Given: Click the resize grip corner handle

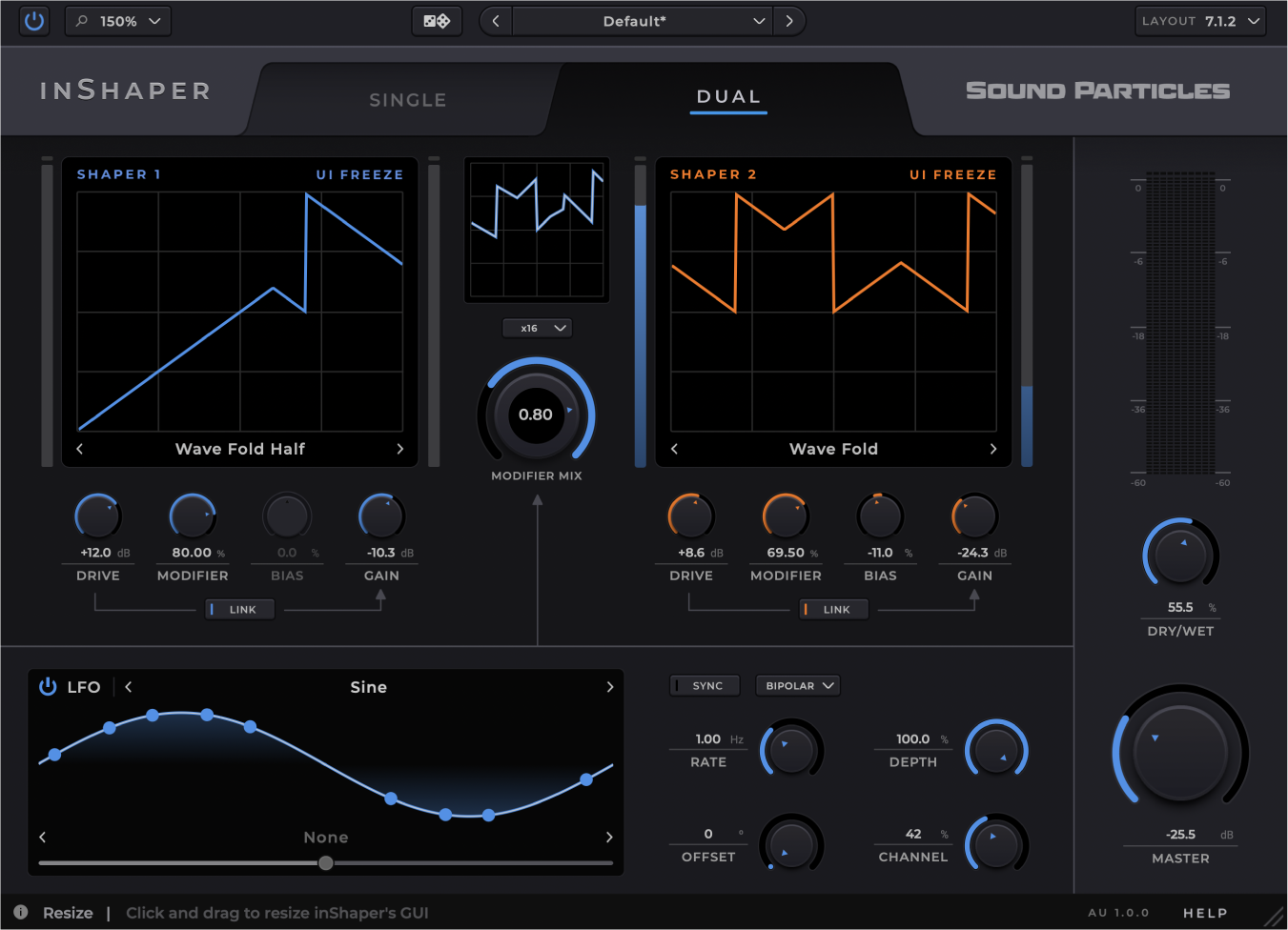Looking at the screenshot, I should click(x=1274, y=916).
